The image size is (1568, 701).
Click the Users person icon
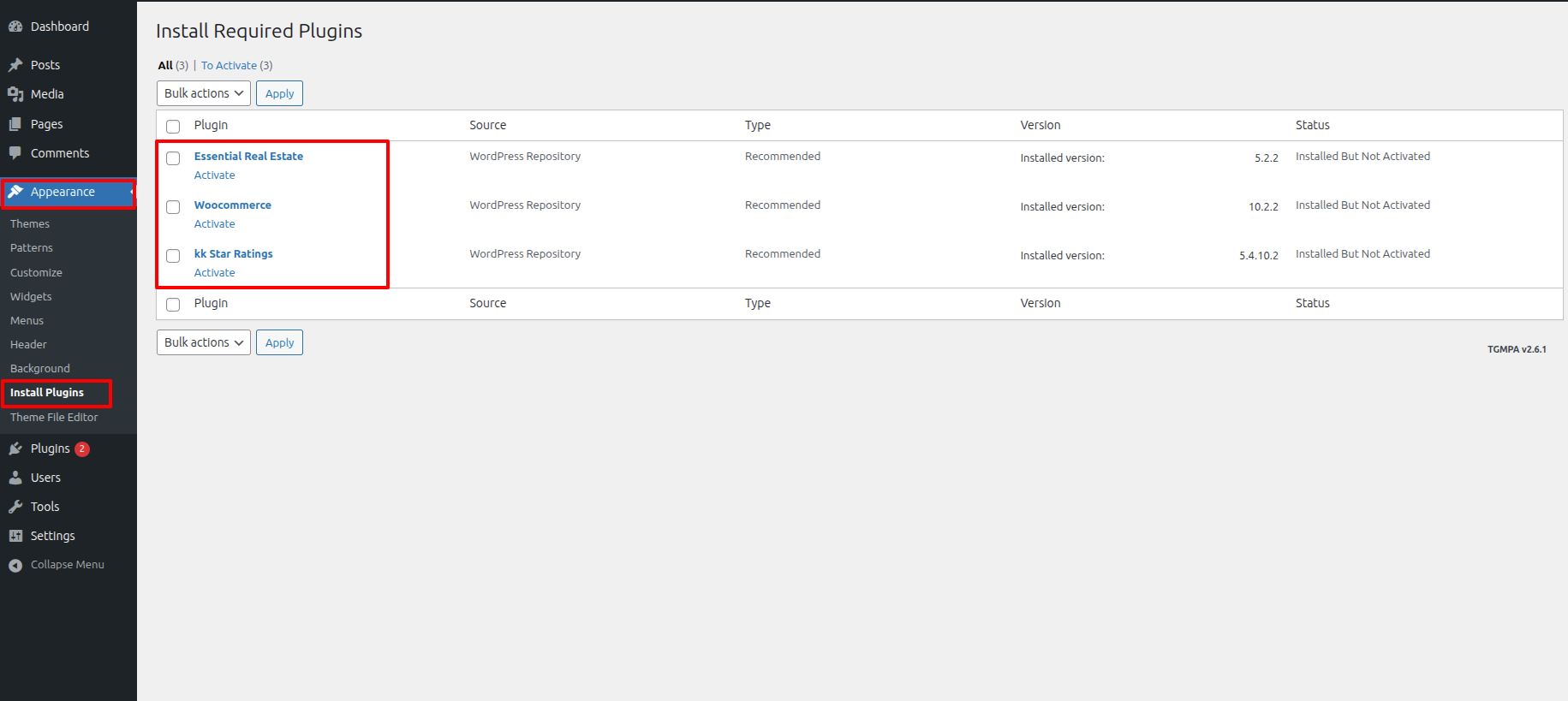pos(15,478)
